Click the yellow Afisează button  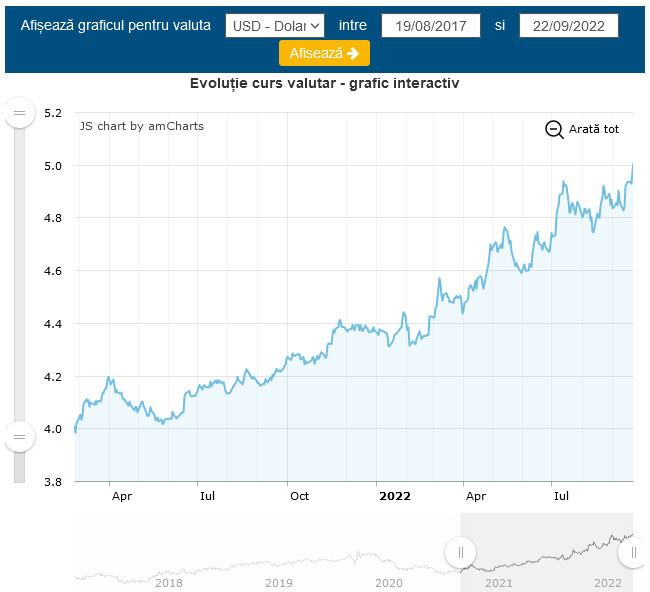pyautogui.click(x=324, y=53)
